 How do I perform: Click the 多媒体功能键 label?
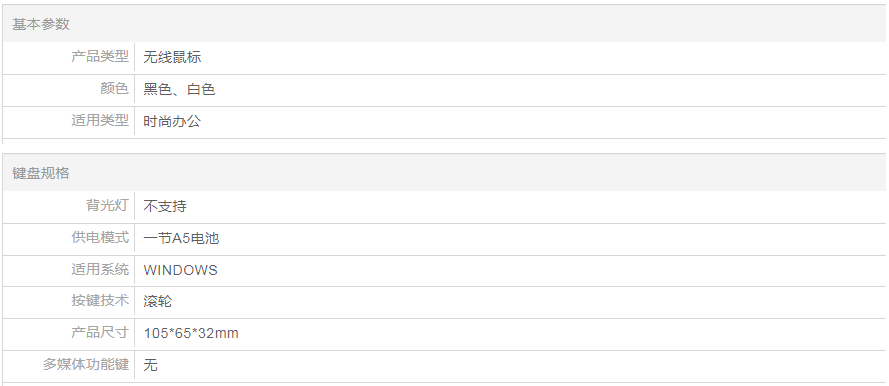point(86,364)
